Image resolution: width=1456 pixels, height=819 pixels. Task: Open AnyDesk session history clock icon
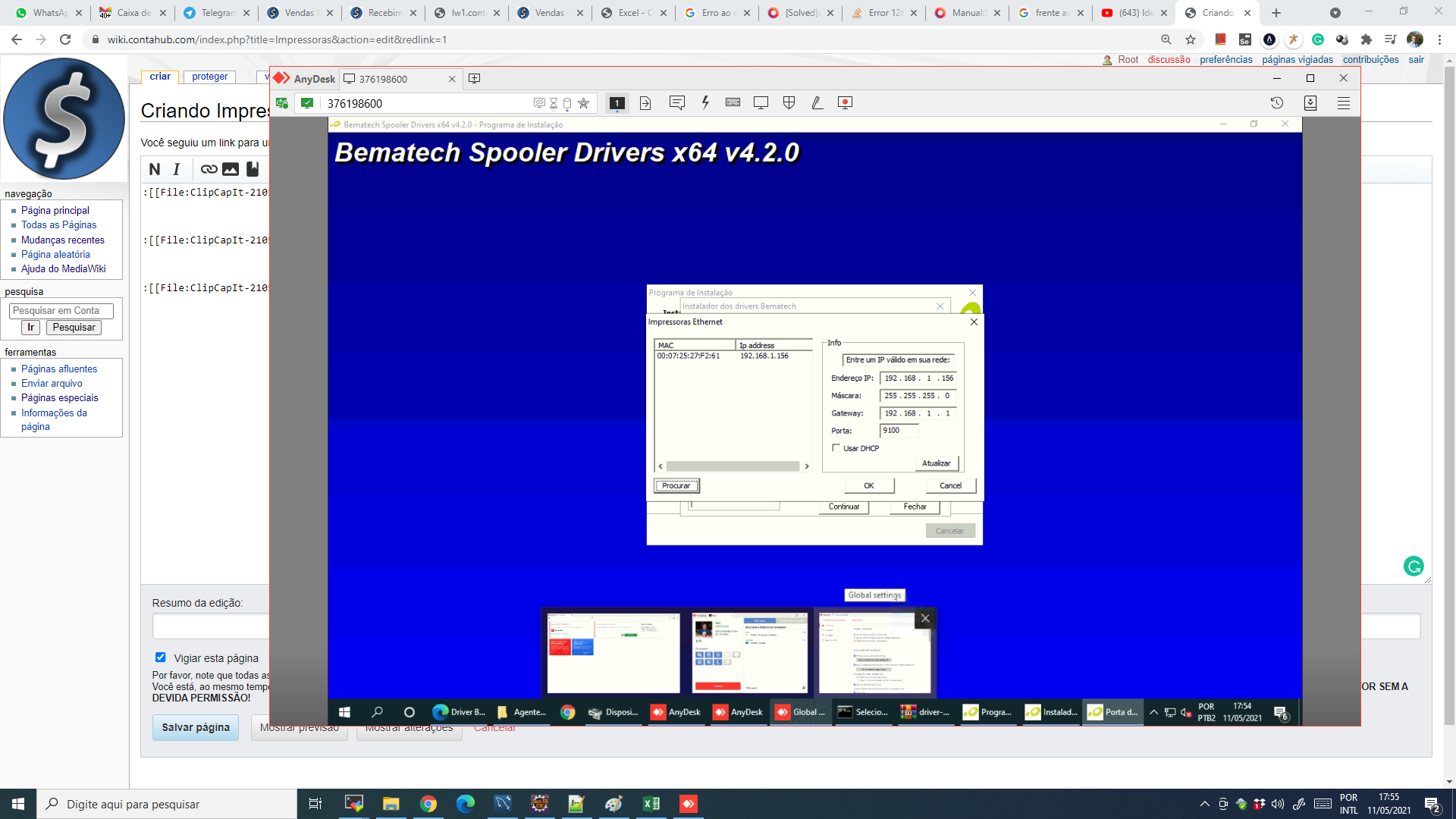pos(1277,102)
